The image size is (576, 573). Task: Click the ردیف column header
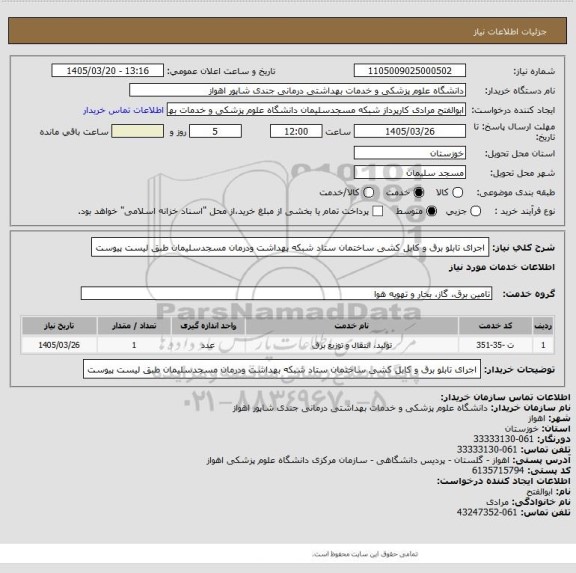543,326
